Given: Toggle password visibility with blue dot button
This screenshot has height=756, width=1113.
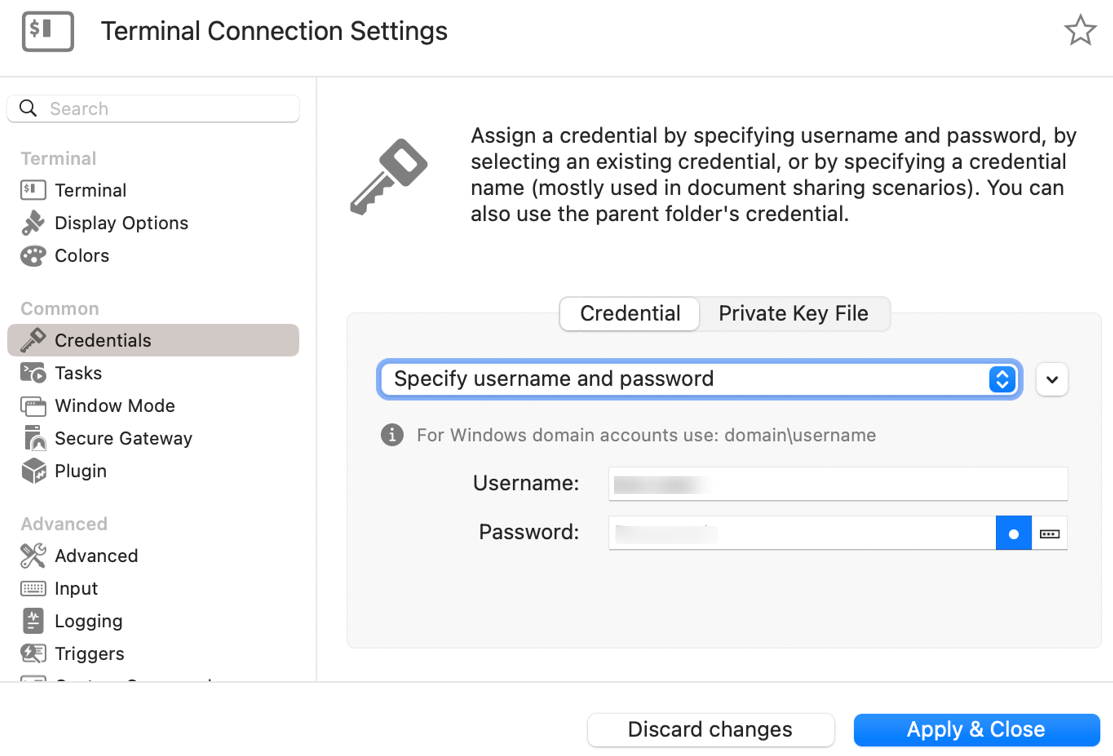Looking at the screenshot, I should (1014, 533).
